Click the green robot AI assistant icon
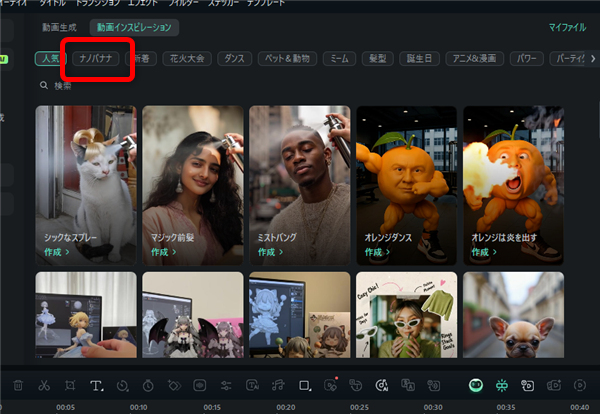 (477, 385)
